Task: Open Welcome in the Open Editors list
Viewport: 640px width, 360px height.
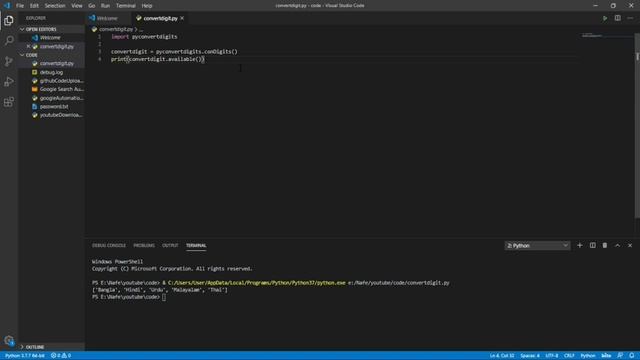Action: point(51,38)
